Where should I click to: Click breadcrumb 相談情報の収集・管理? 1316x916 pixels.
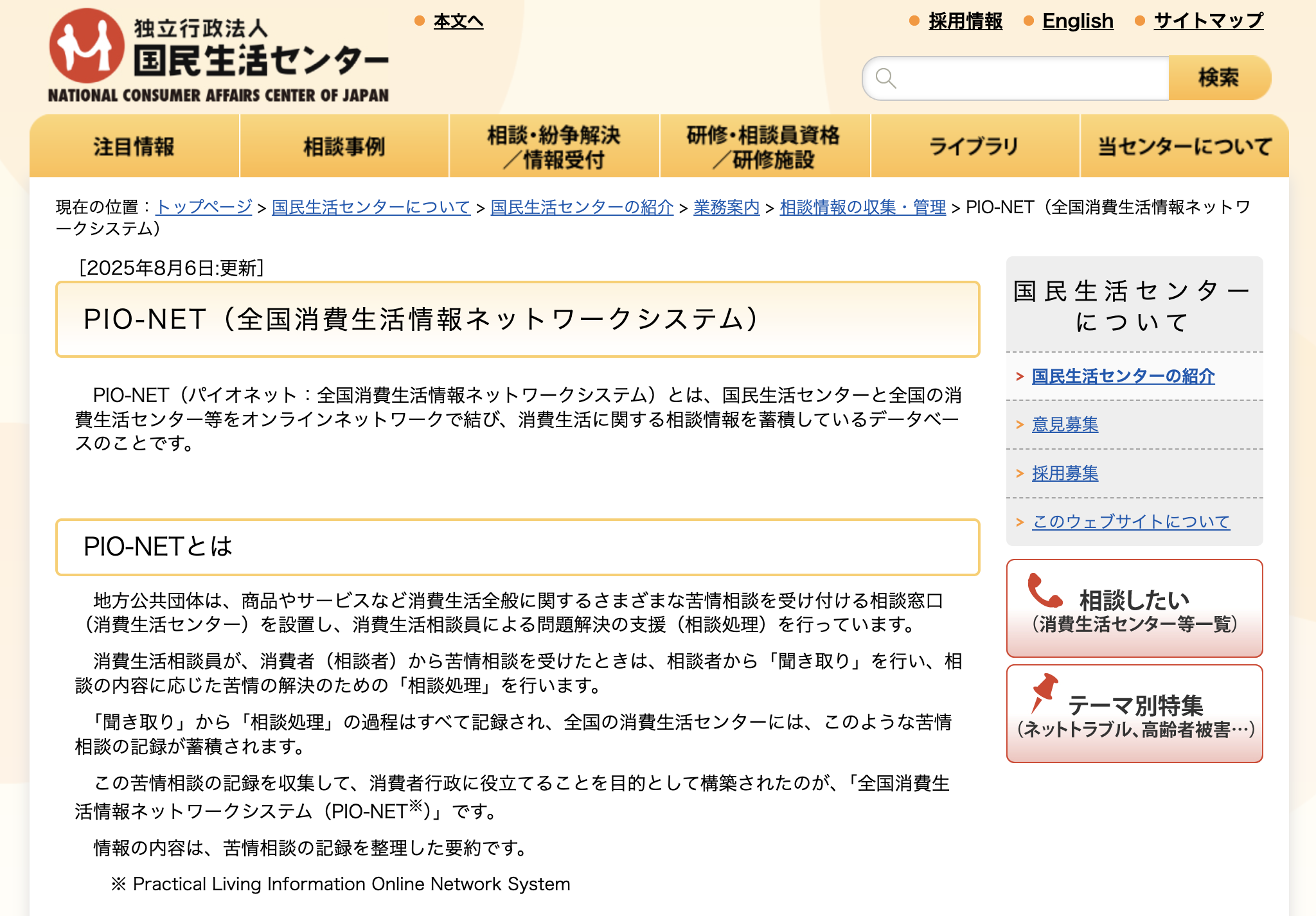(863, 207)
